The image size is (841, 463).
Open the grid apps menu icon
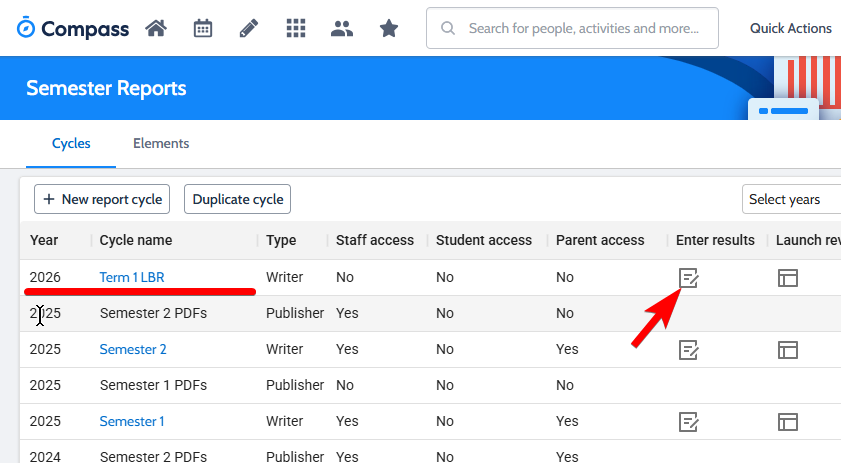point(295,28)
